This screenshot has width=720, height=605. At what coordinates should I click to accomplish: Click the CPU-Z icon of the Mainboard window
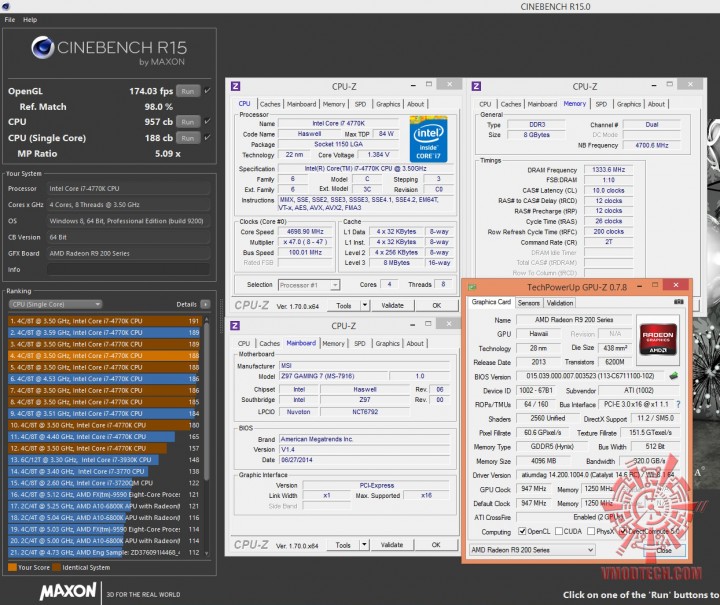pos(235,325)
